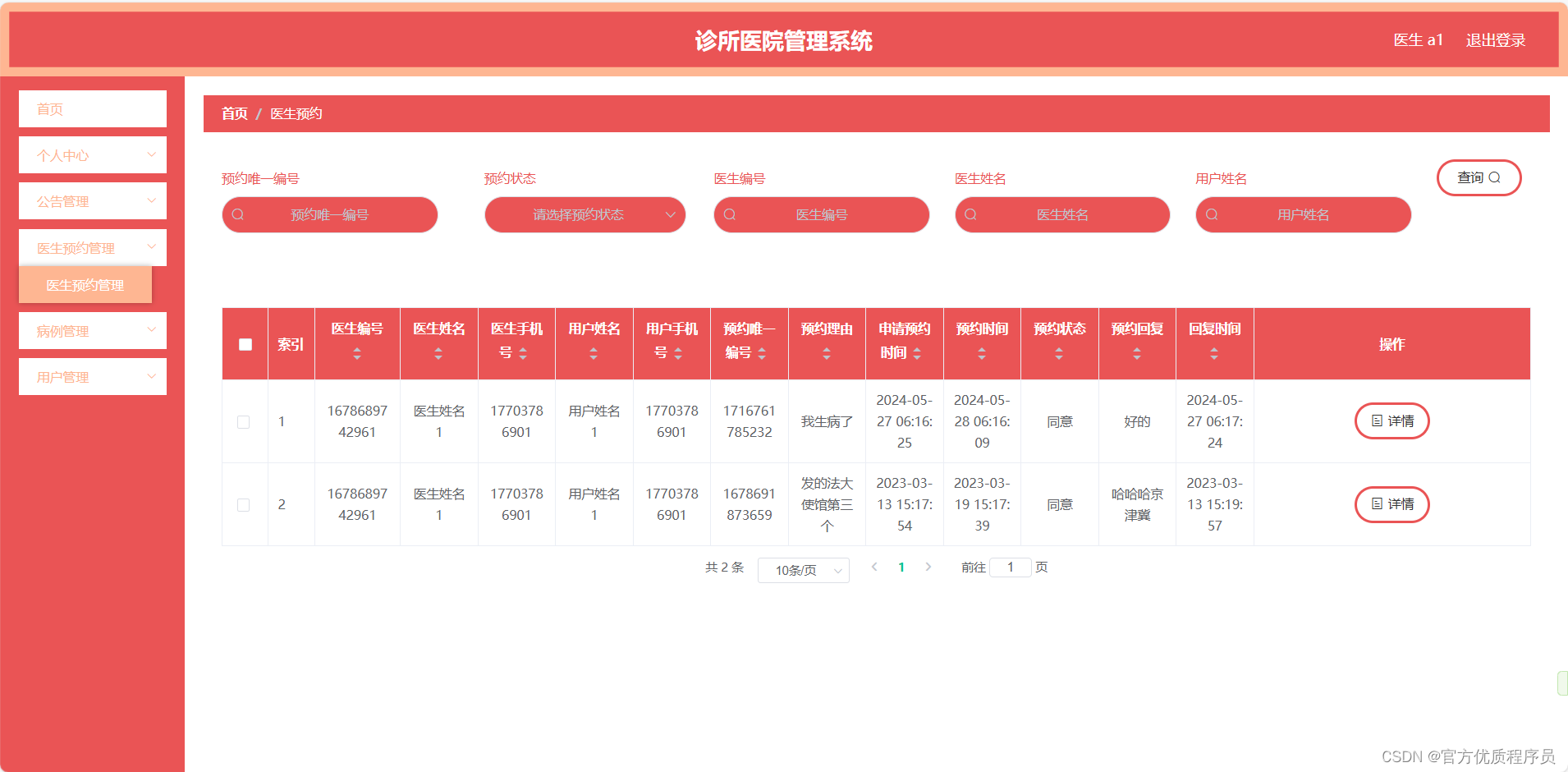Collapse 医生预约管理 parent menu
This screenshot has width=1568, height=772.
(x=93, y=247)
